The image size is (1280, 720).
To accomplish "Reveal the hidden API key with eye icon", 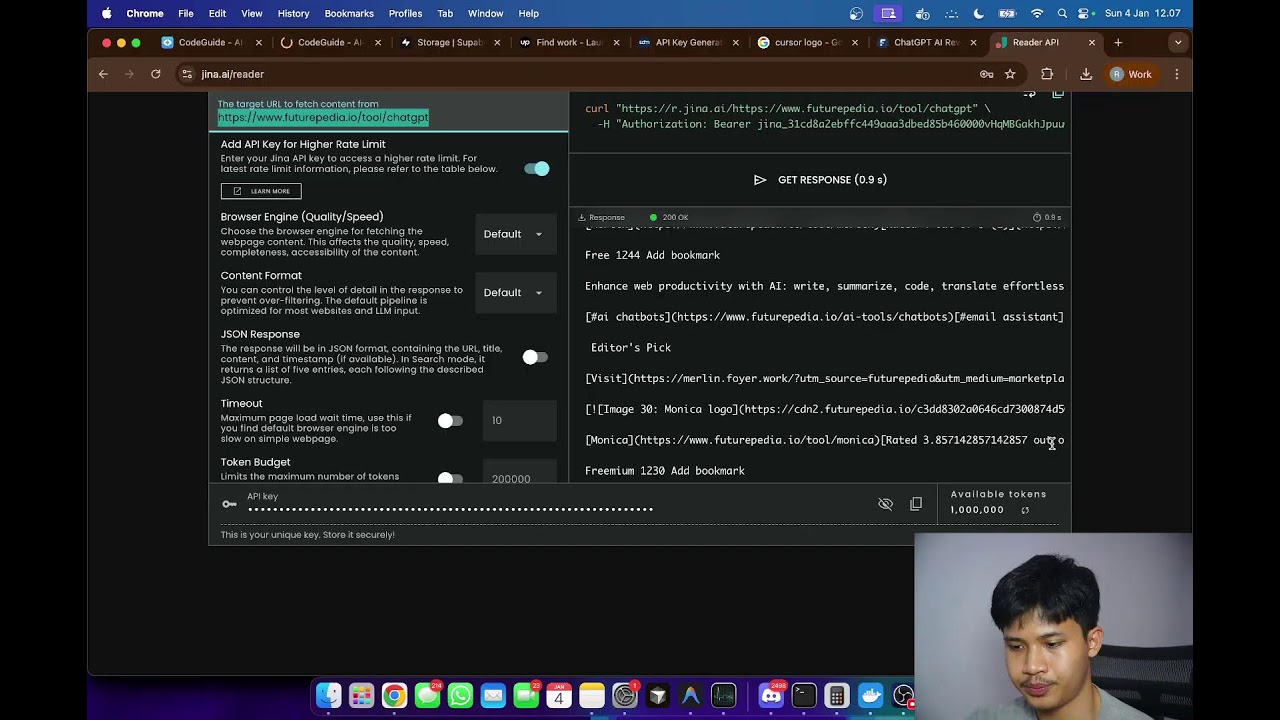I will pos(885,504).
